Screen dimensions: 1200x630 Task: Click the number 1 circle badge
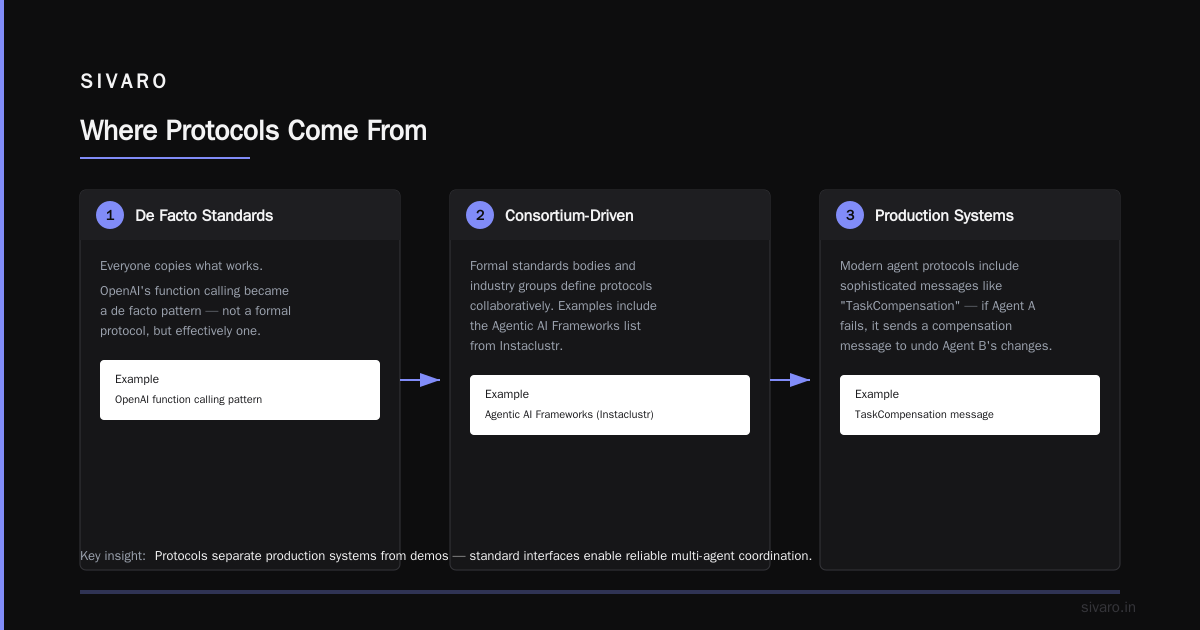pos(110,215)
